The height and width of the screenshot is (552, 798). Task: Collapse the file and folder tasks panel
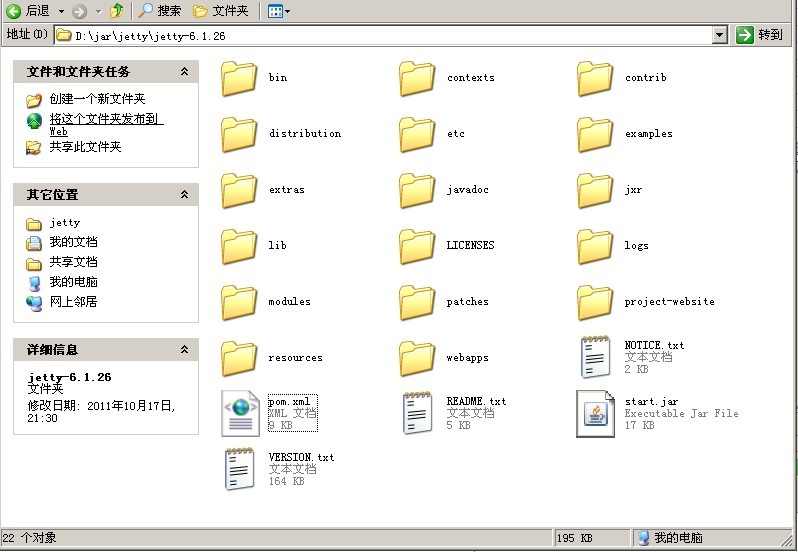click(x=184, y=72)
